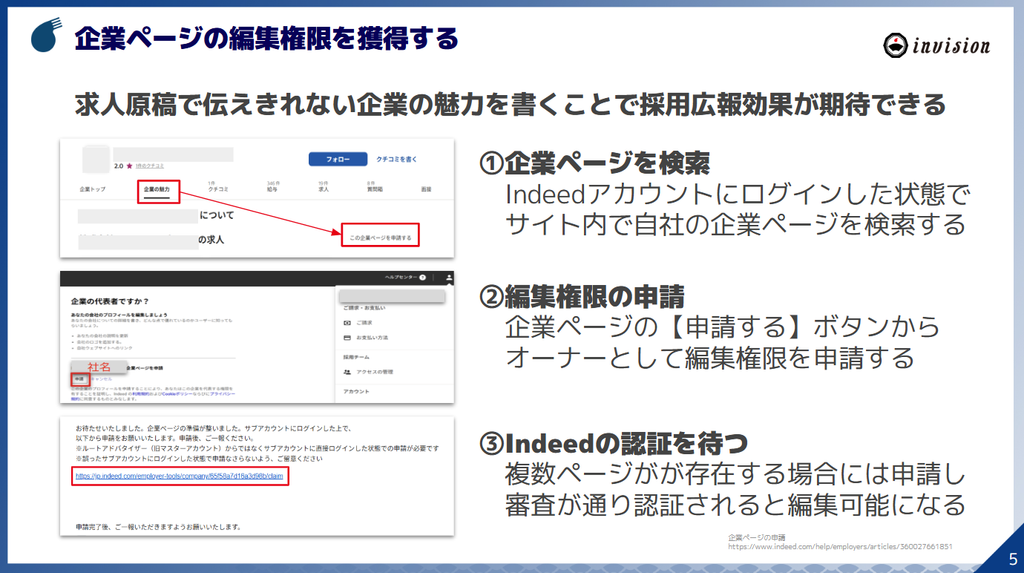Select the お支払い方法 menu item

coord(372,338)
